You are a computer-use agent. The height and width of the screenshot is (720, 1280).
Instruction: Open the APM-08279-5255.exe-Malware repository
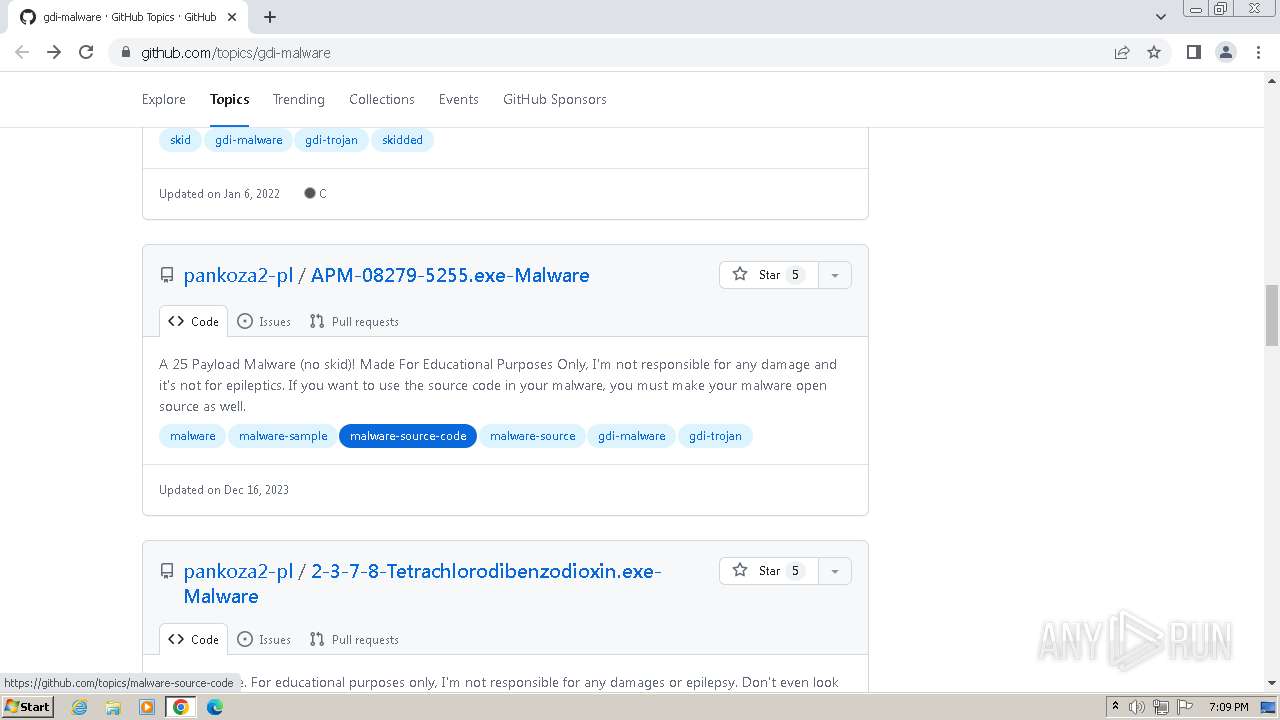tap(450, 275)
